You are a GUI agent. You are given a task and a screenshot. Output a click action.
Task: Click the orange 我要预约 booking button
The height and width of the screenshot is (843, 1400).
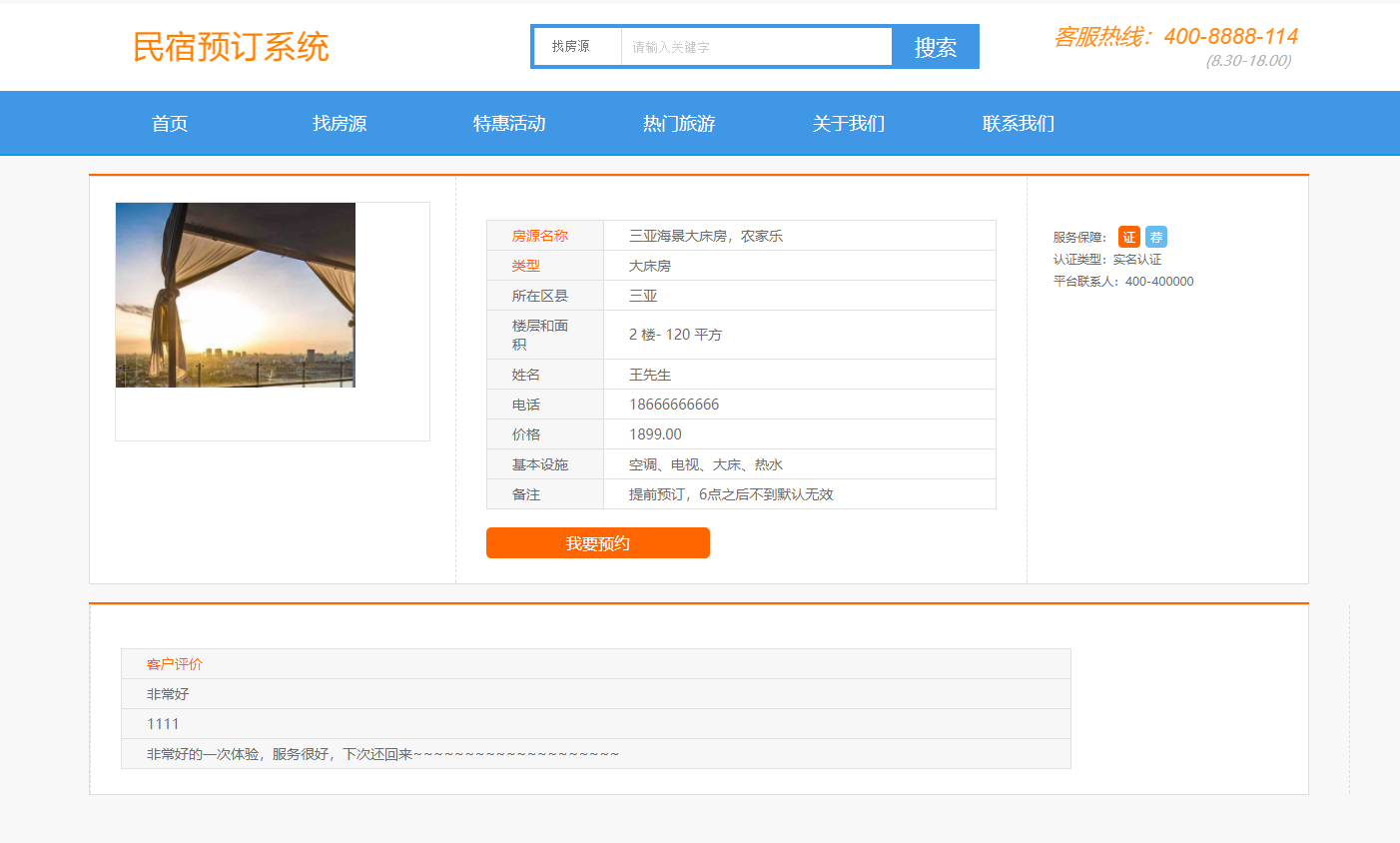click(x=597, y=543)
